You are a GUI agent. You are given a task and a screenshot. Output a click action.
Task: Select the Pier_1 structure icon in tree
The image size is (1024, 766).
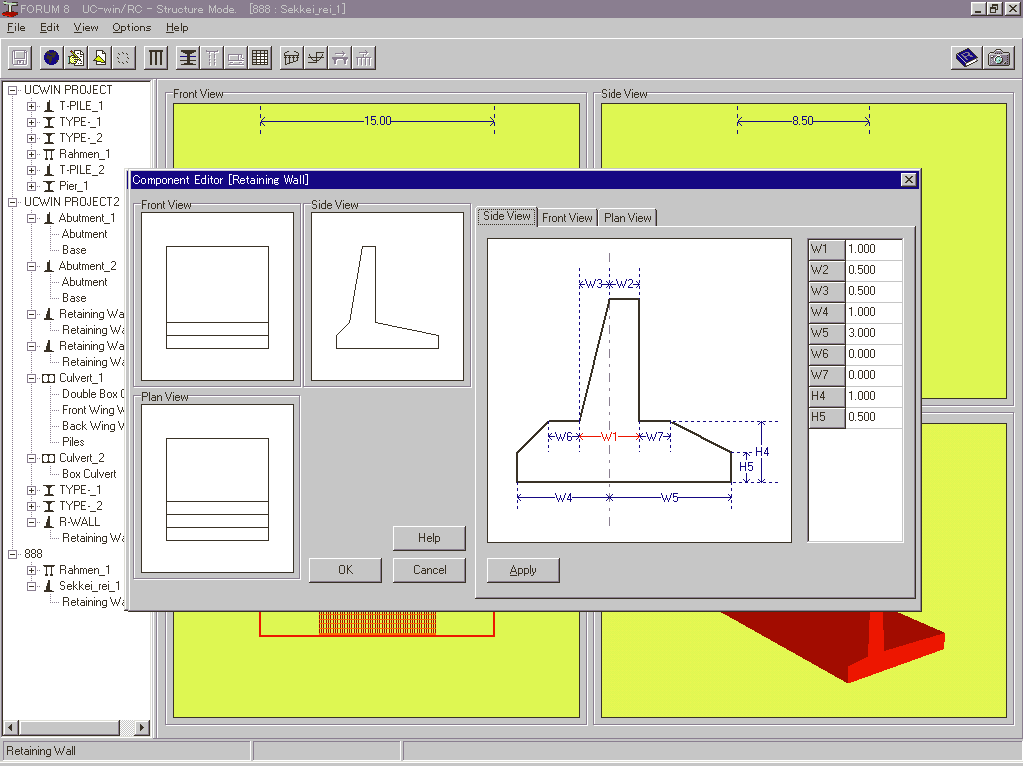click(x=48, y=186)
